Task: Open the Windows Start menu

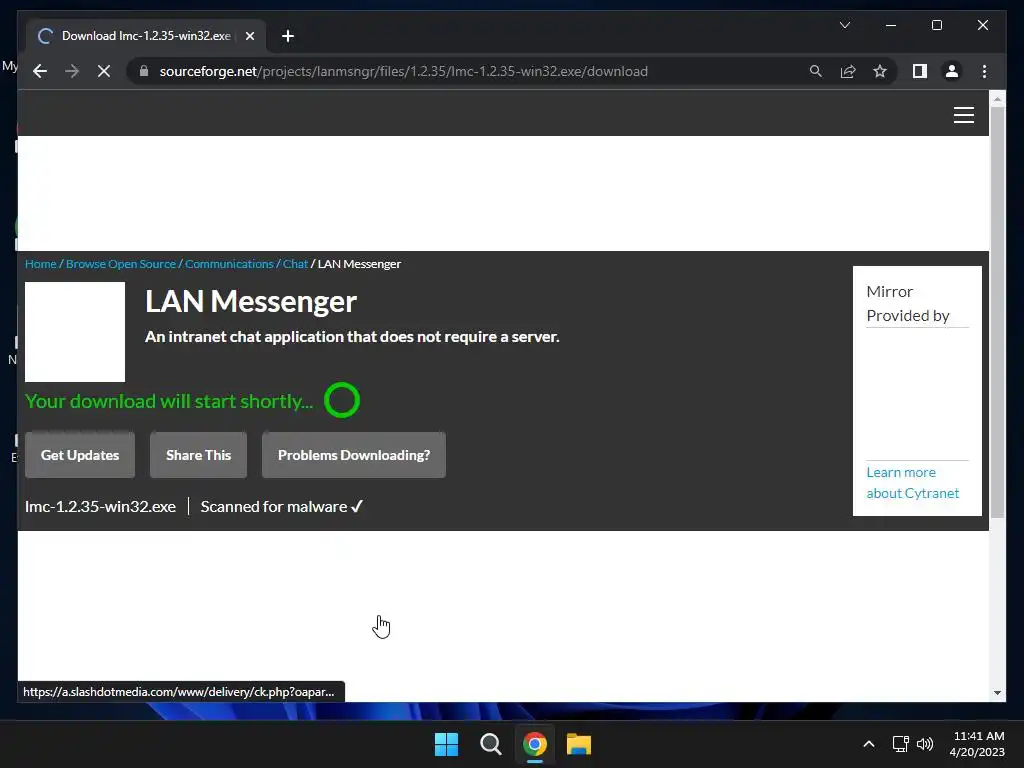Action: point(447,744)
